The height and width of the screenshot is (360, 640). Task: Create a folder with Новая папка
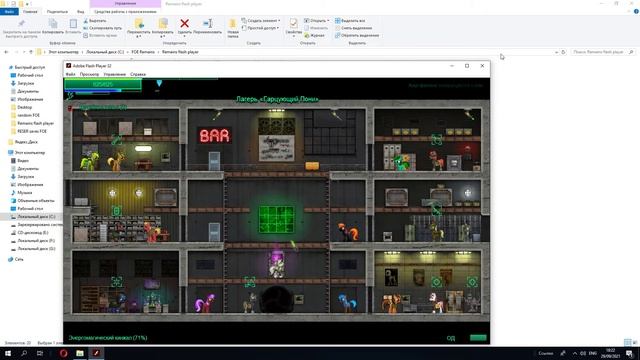click(233, 29)
